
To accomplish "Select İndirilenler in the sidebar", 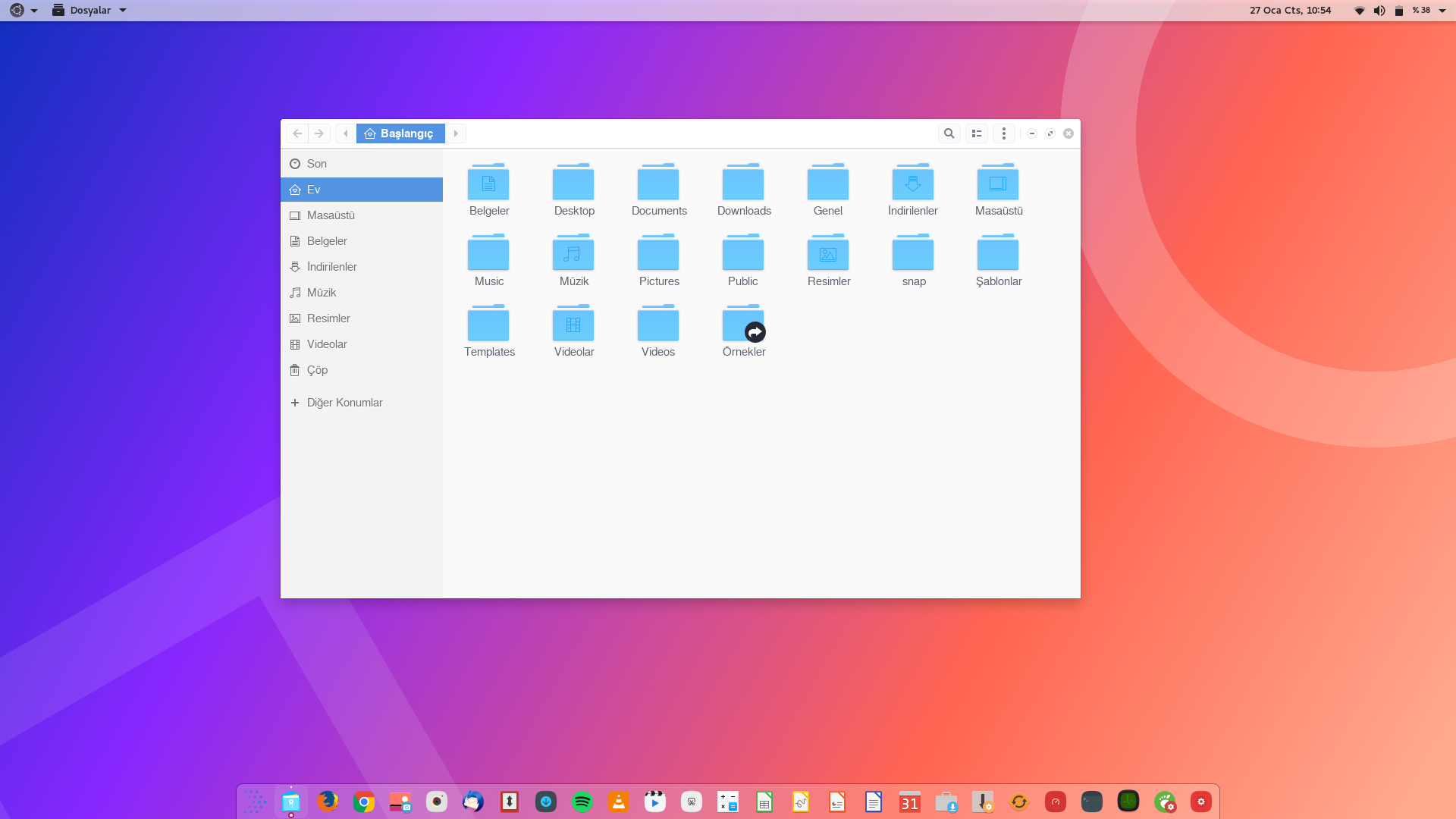I will [362, 267].
